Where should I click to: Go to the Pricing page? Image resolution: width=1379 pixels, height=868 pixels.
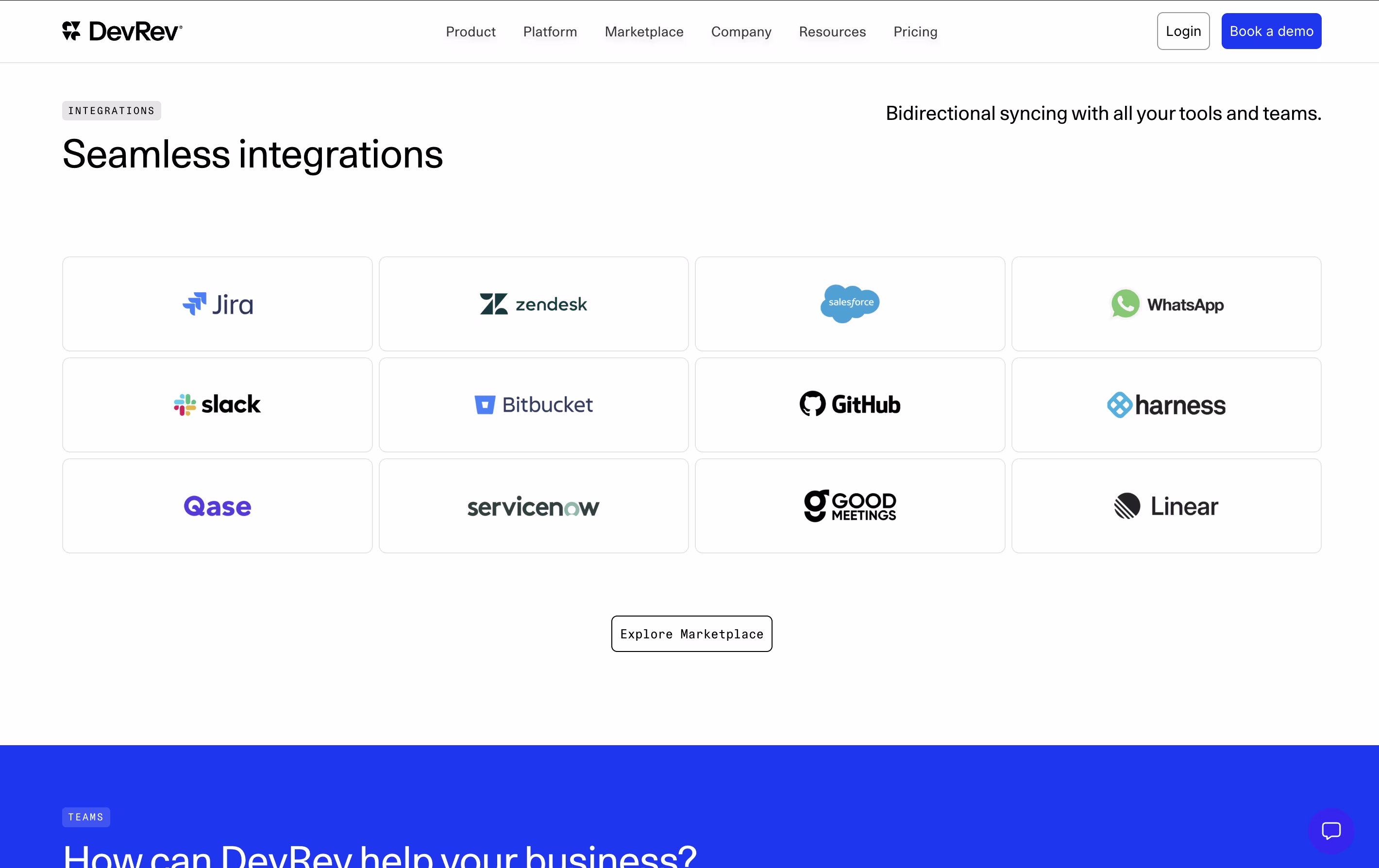pyautogui.click(x=915, y=32)
